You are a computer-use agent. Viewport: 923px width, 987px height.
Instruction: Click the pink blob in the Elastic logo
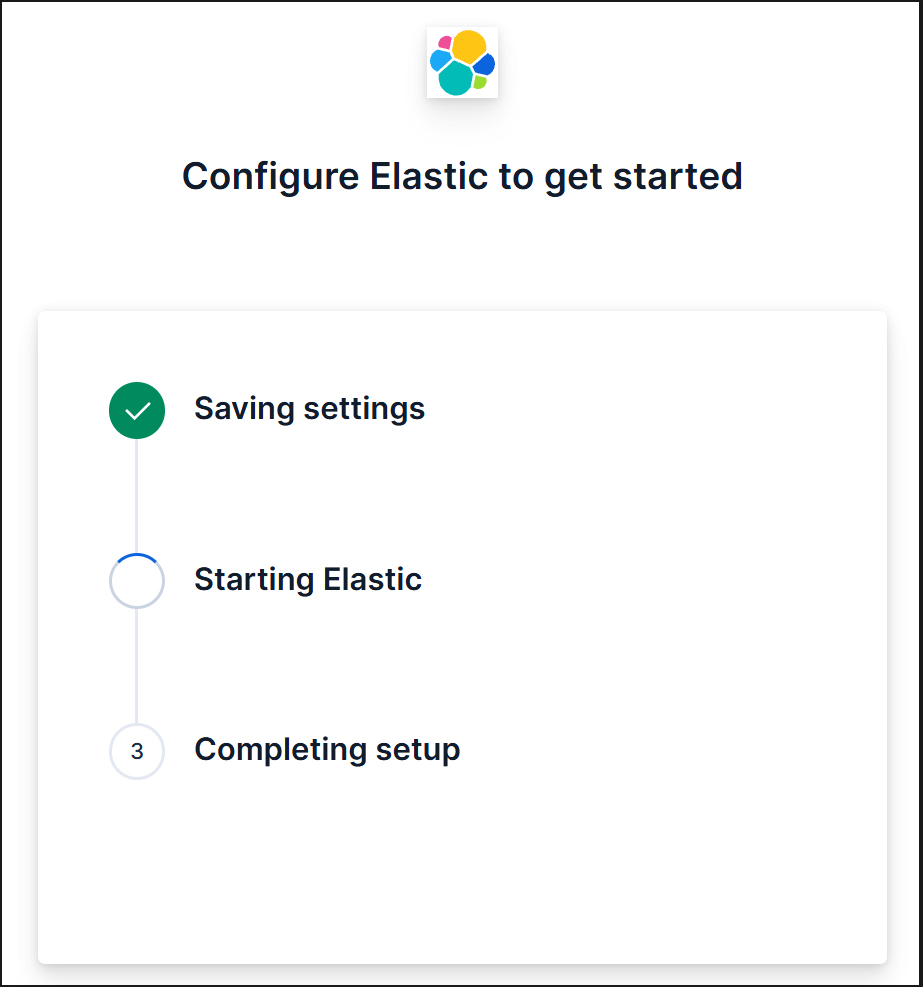point(445,42)
